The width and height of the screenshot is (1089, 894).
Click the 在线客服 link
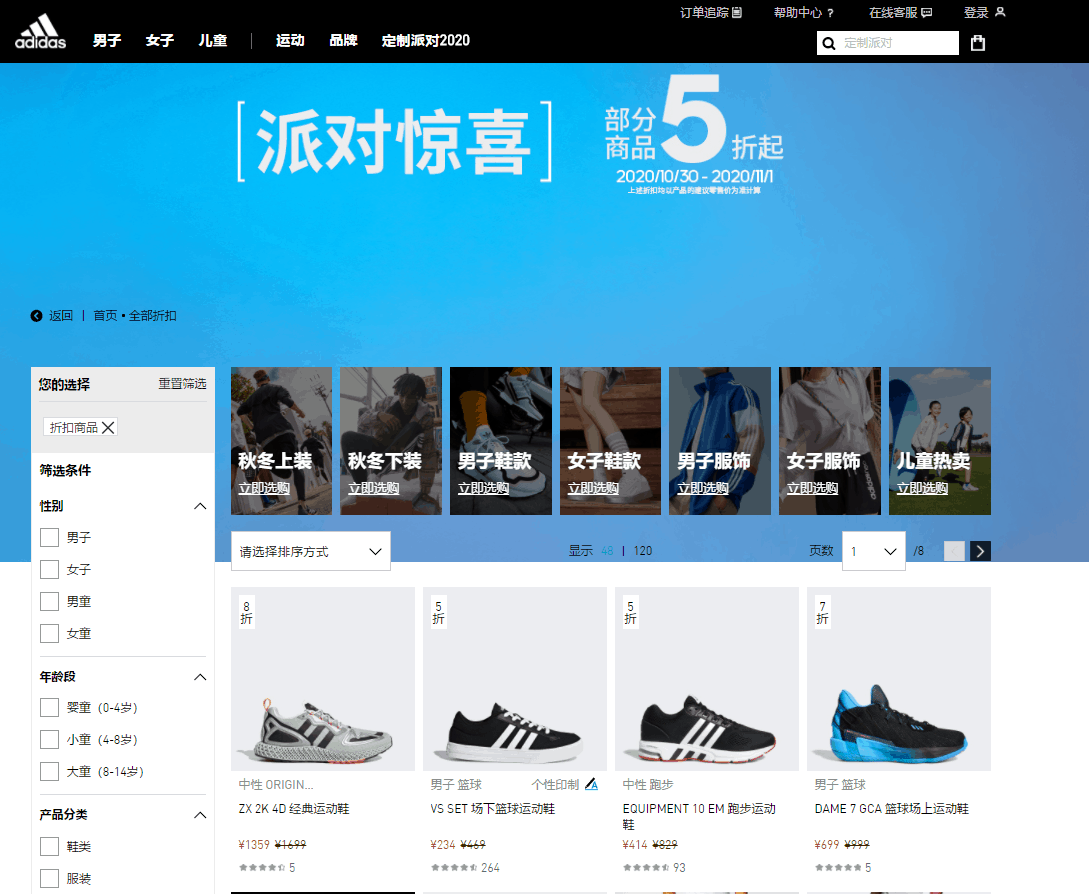click(x=893, y=13)
